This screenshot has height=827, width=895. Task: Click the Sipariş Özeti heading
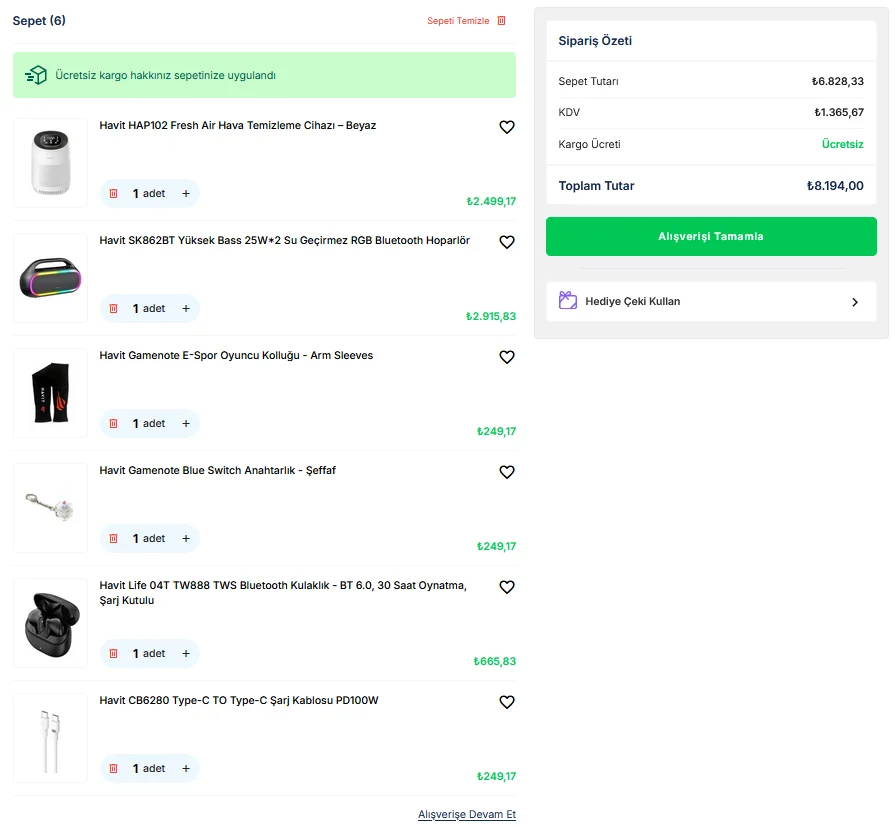tap(595, 41)
